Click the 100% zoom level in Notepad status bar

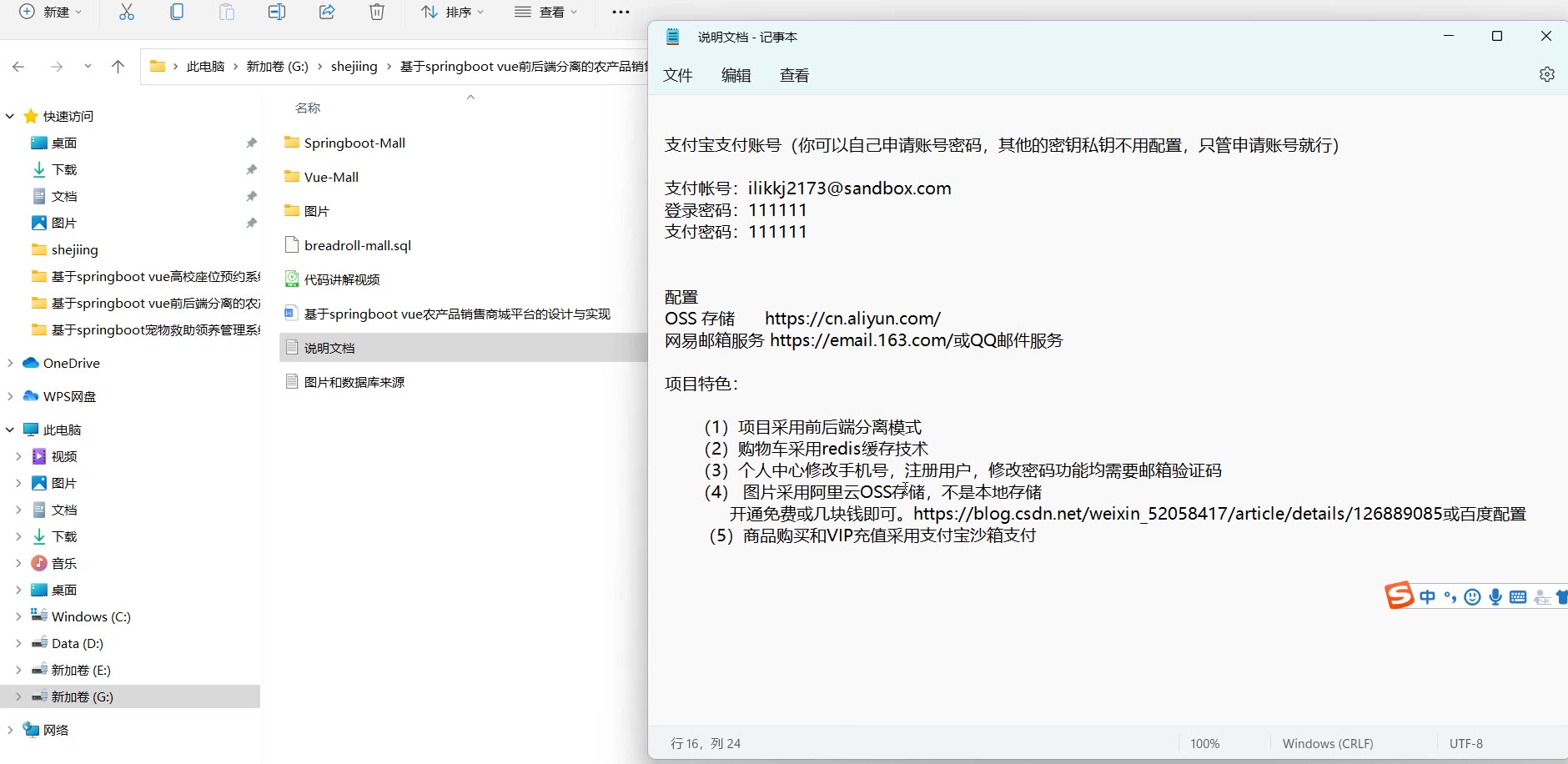[x=1204, y=743]
